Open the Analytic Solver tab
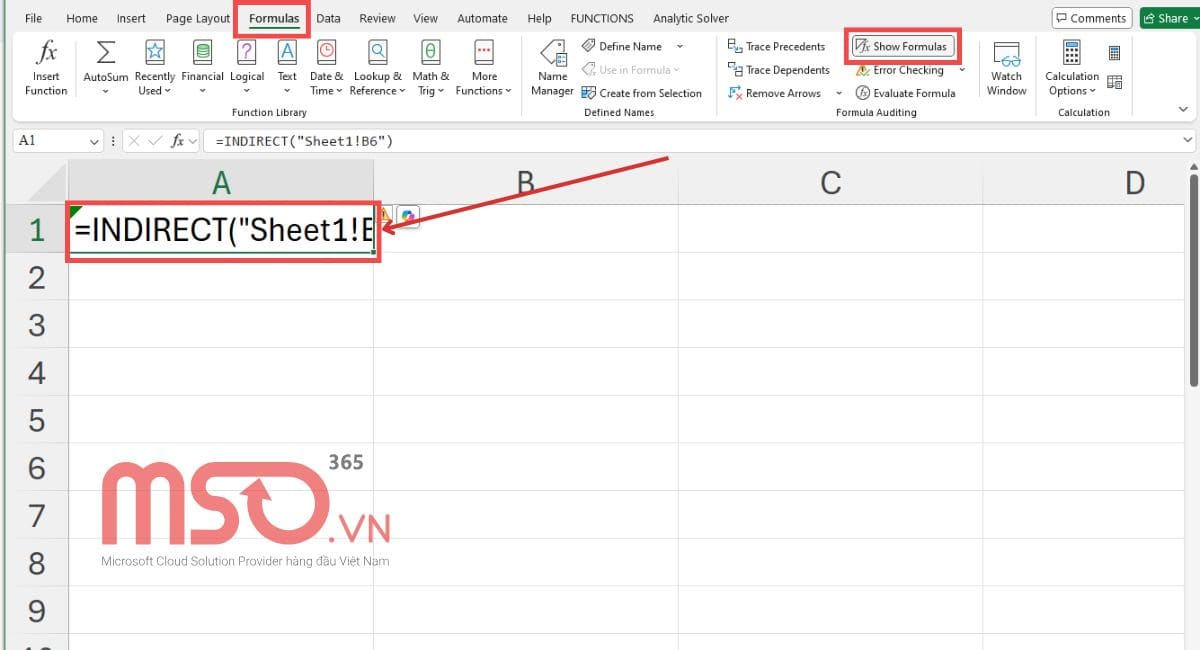The width and height of the screenshot is (1200, 650). point(691,18)
